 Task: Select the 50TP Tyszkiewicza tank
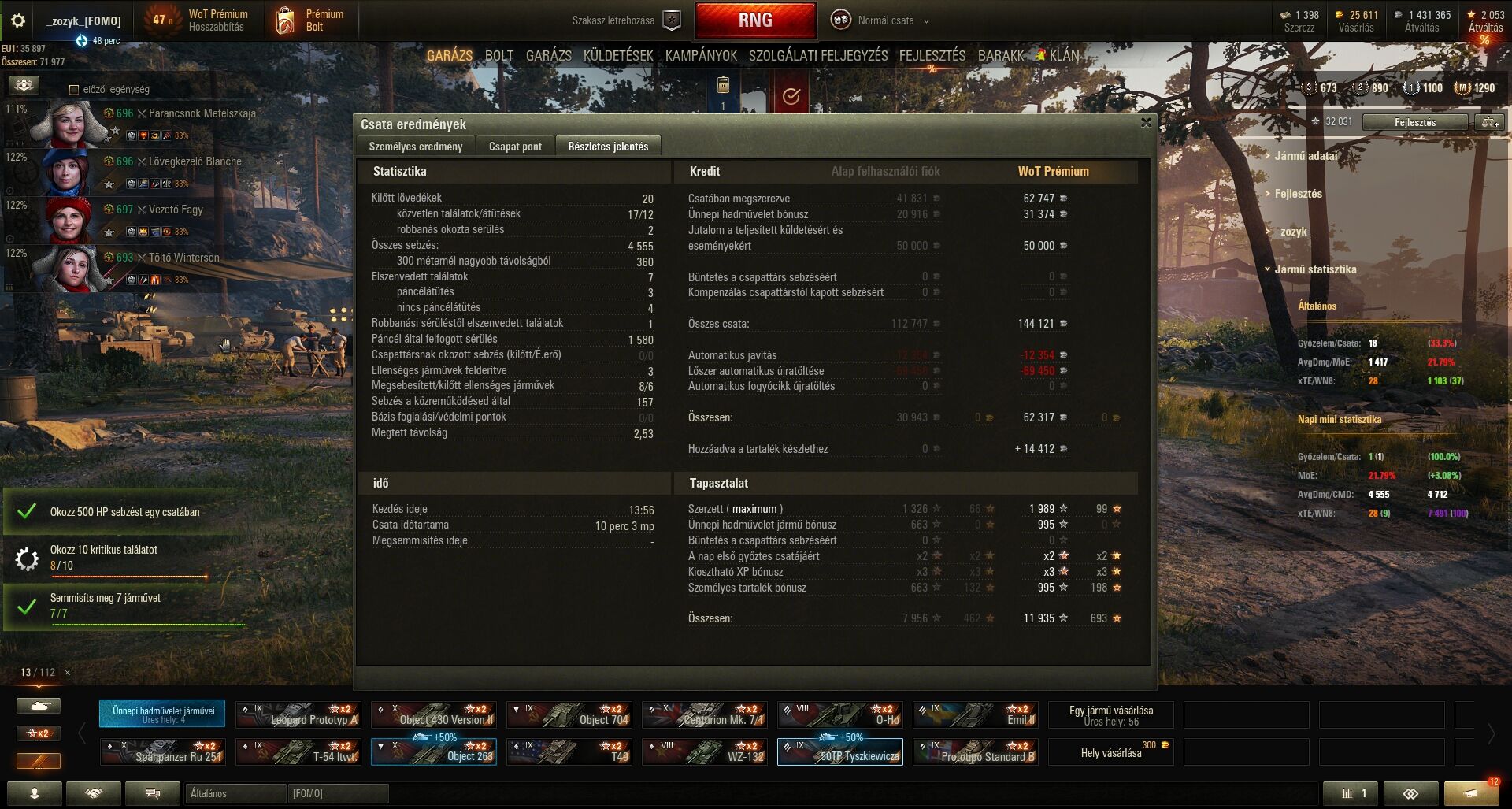tap(840, 751)
